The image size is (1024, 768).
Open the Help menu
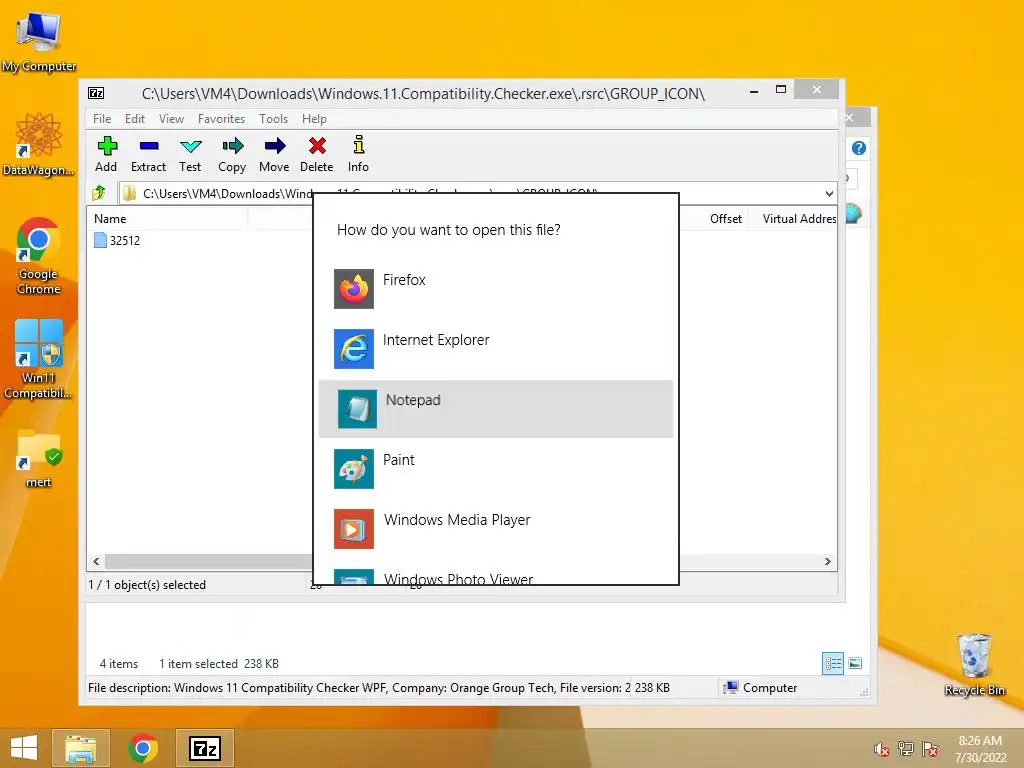pos(314,119)
